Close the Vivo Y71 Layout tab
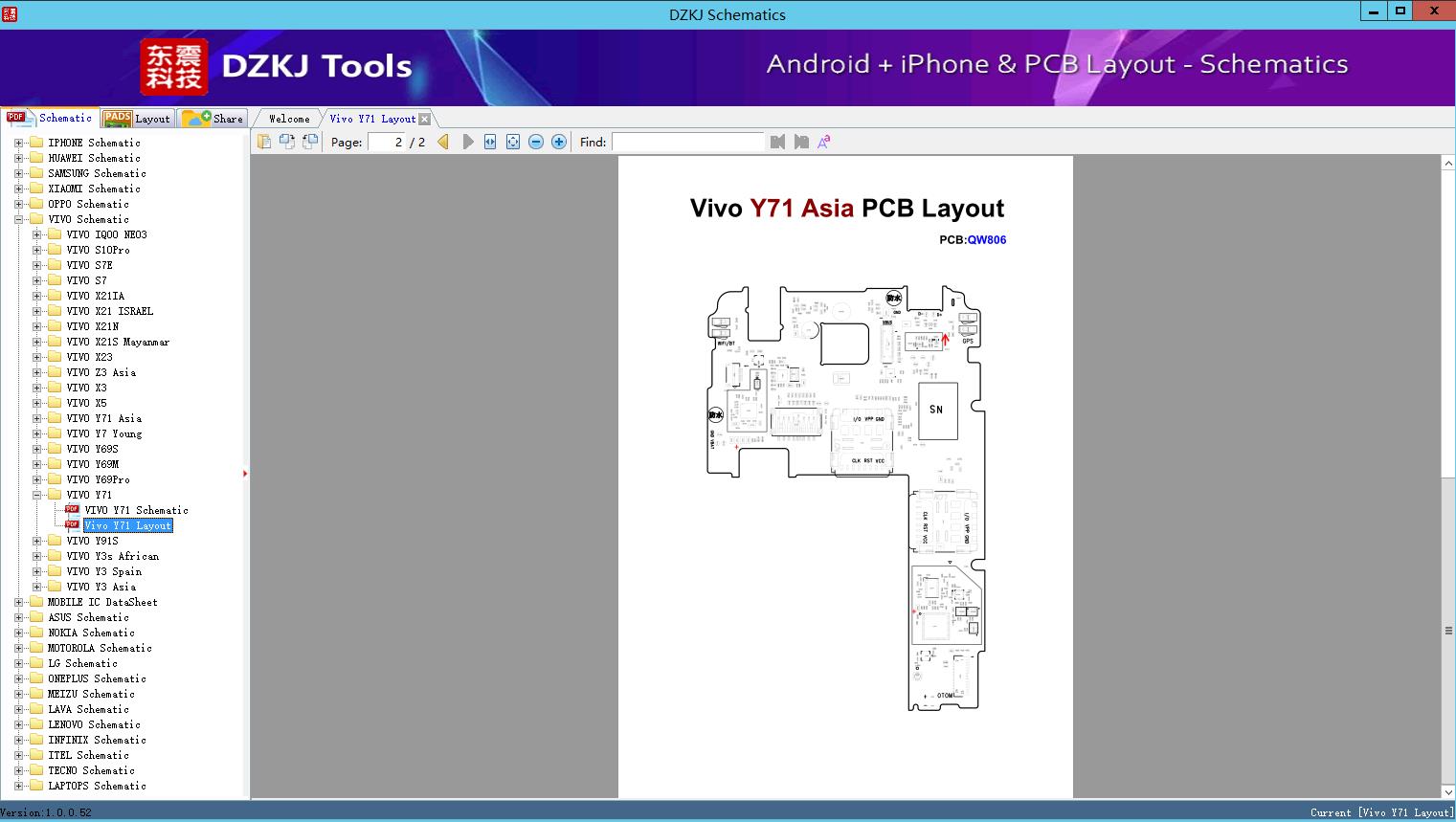 click(425, 119)
